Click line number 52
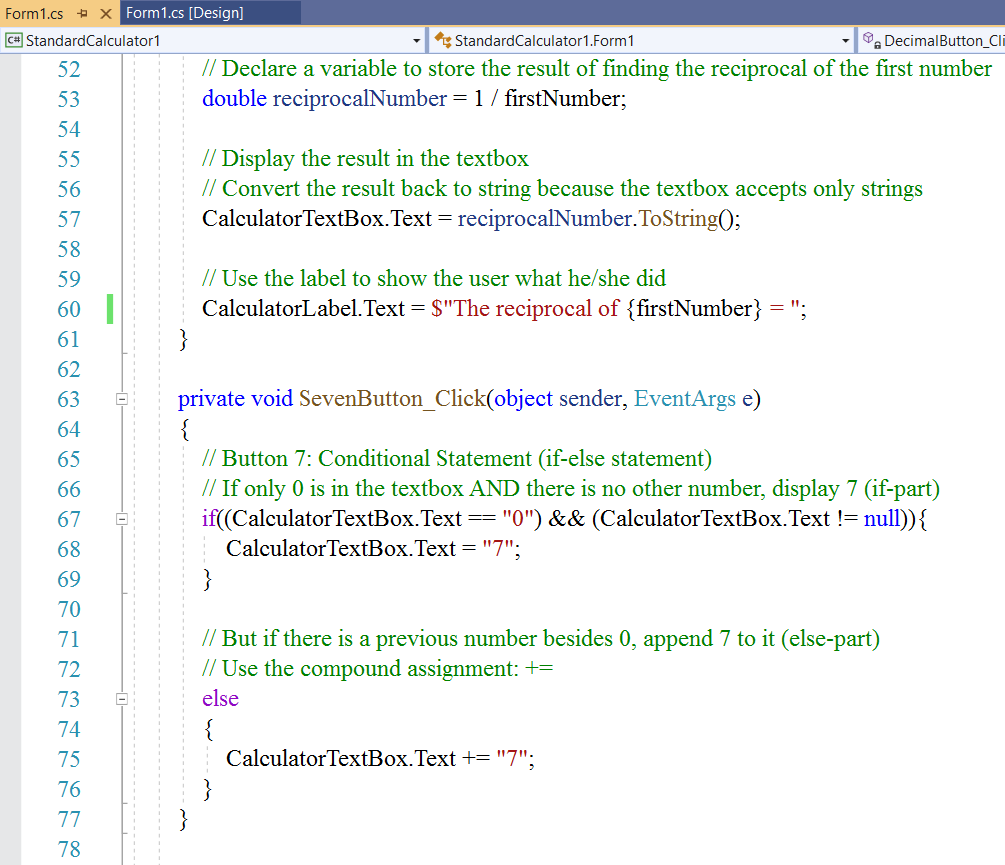The width and height of the screenshot is (1005, 865). tap(69, 69)
